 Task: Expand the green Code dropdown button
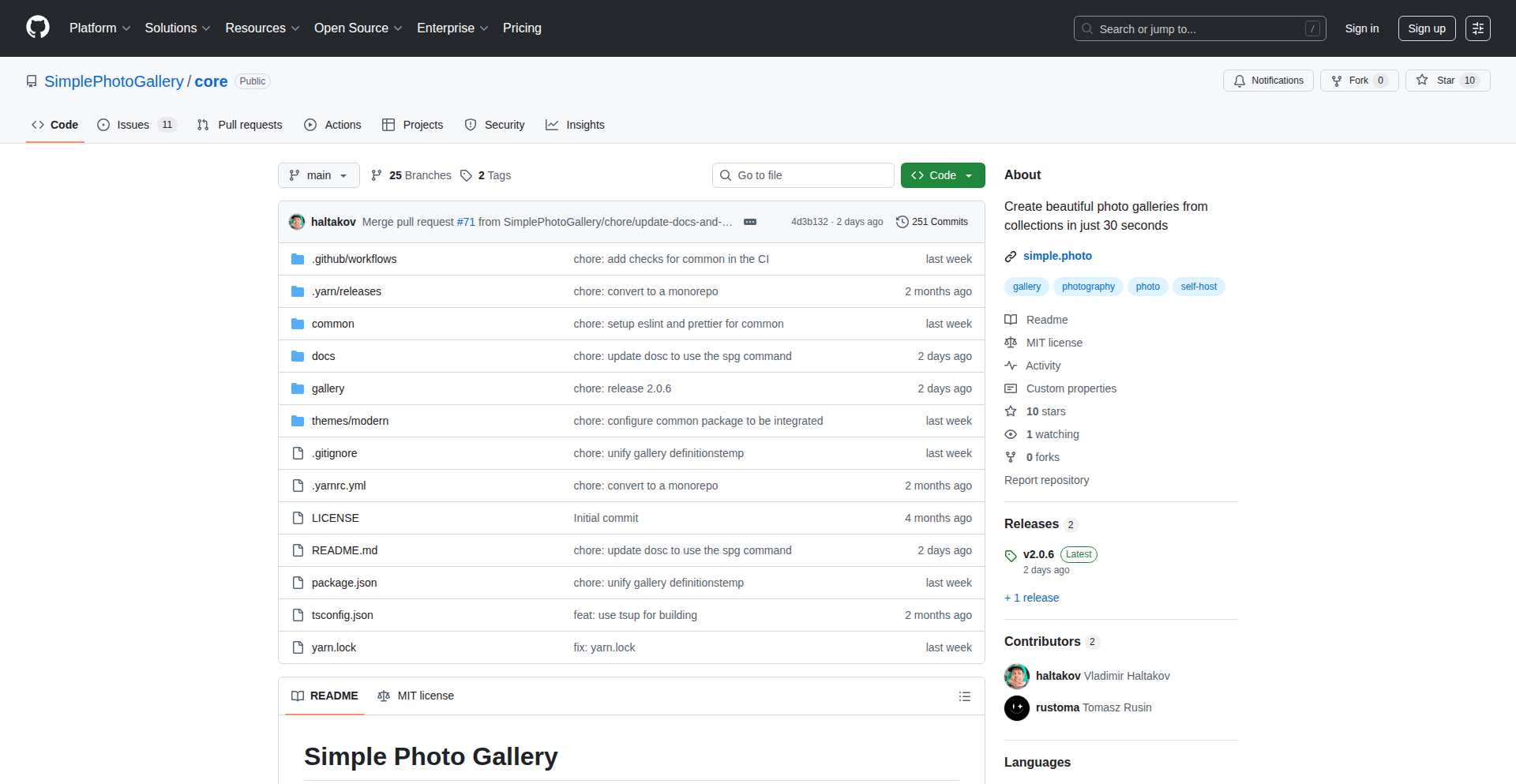[943, 175]
